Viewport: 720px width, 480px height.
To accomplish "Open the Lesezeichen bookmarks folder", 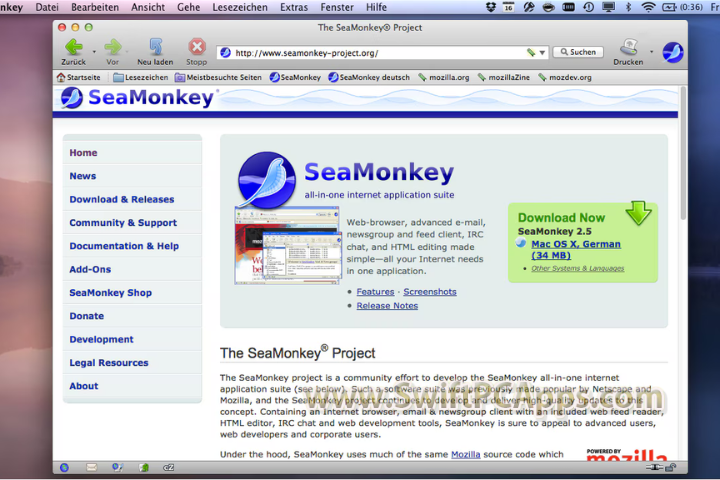I will tap(141, 77).
